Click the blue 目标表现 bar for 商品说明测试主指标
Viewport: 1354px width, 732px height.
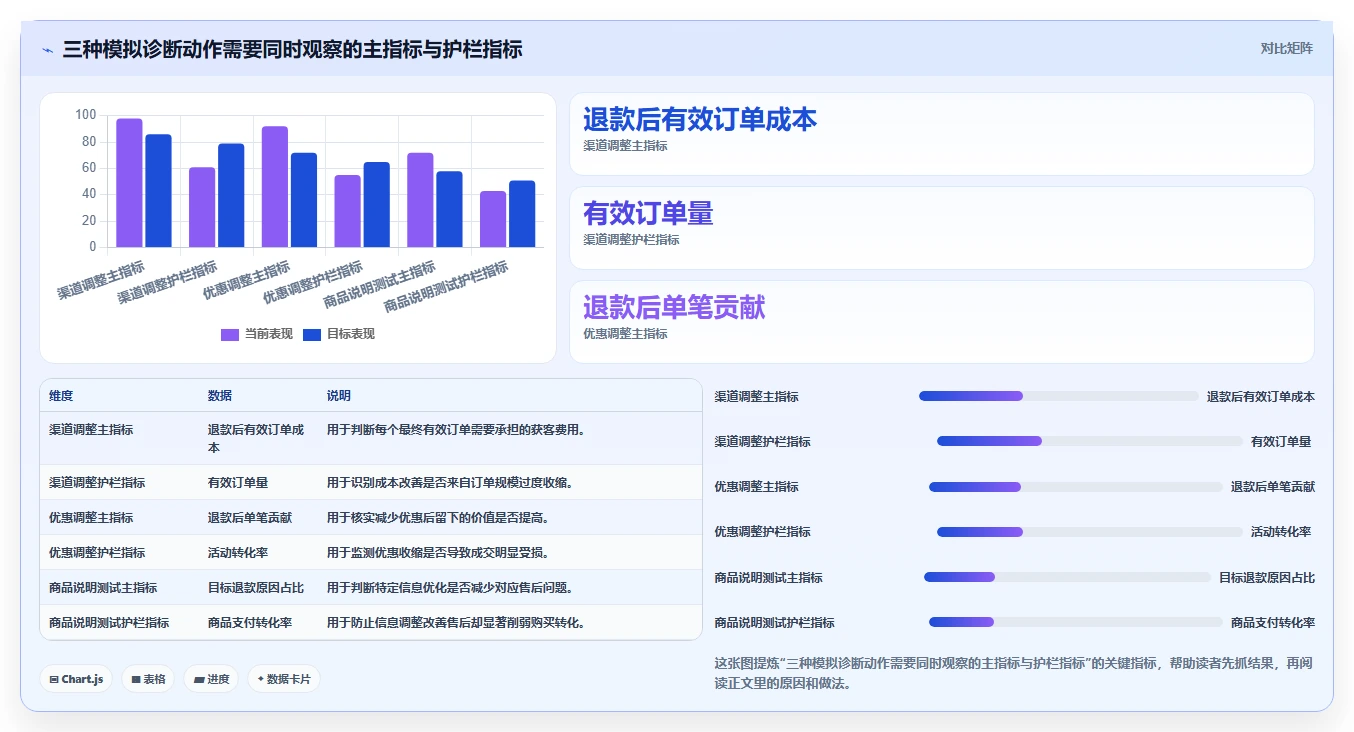pyautogui.click(x=450, y=209)
